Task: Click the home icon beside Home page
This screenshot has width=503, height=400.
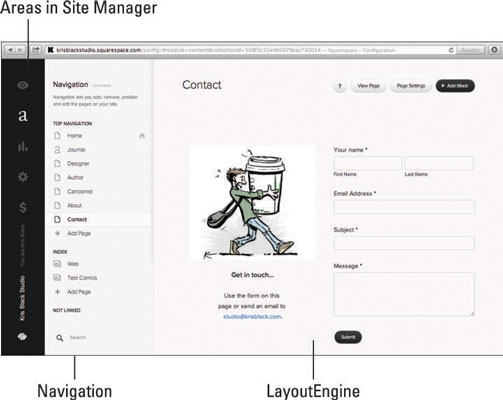Action: tap(142, 136)
